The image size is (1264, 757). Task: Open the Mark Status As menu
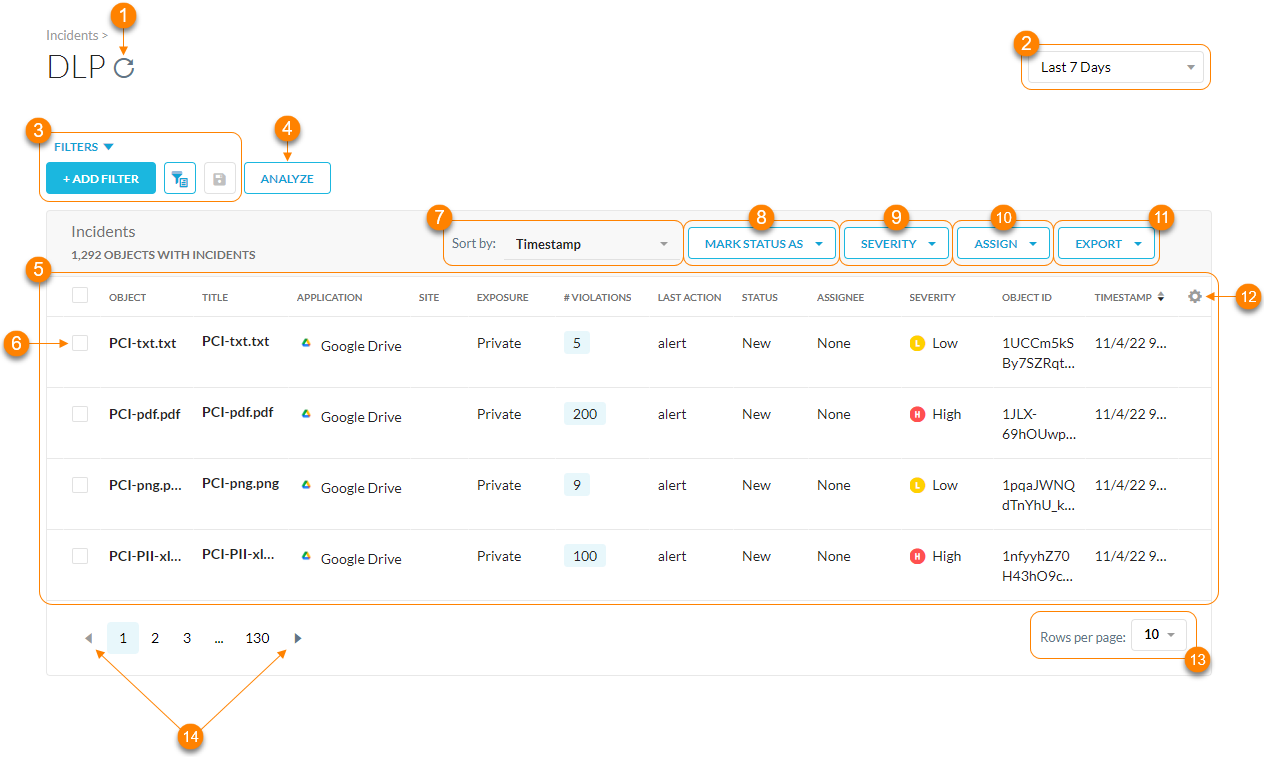761,243
